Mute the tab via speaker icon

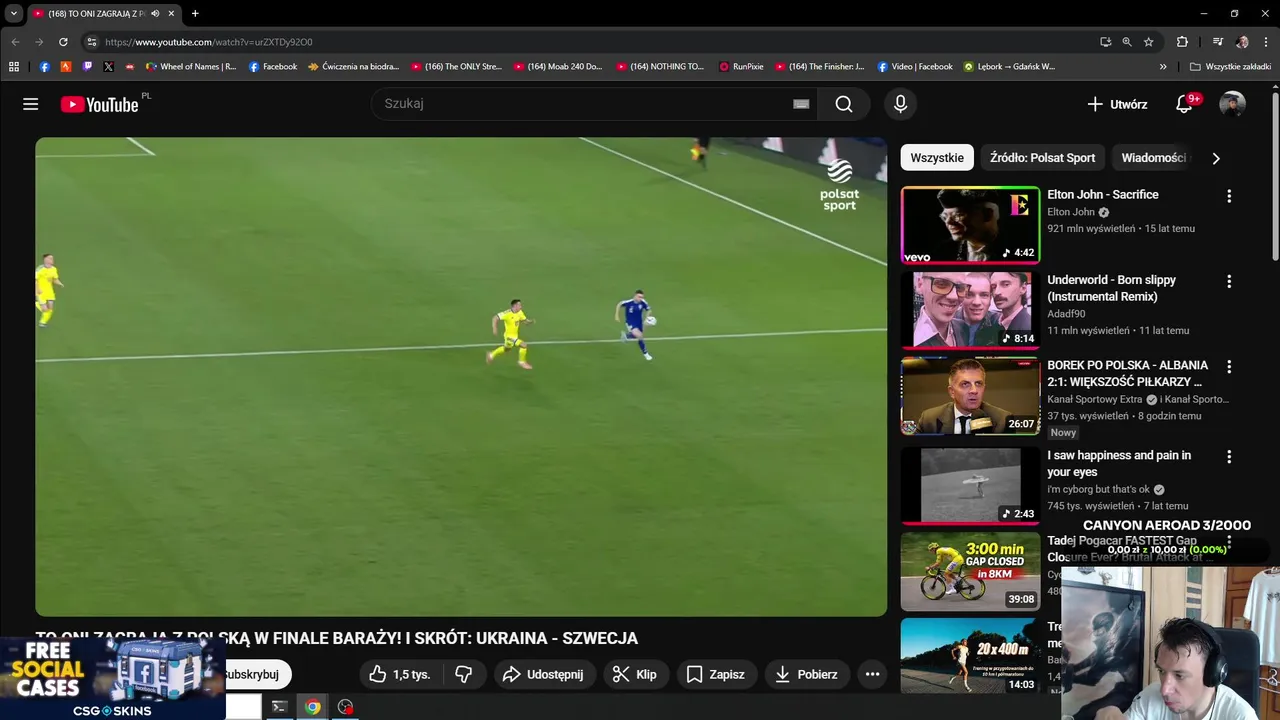click(155, 14)
